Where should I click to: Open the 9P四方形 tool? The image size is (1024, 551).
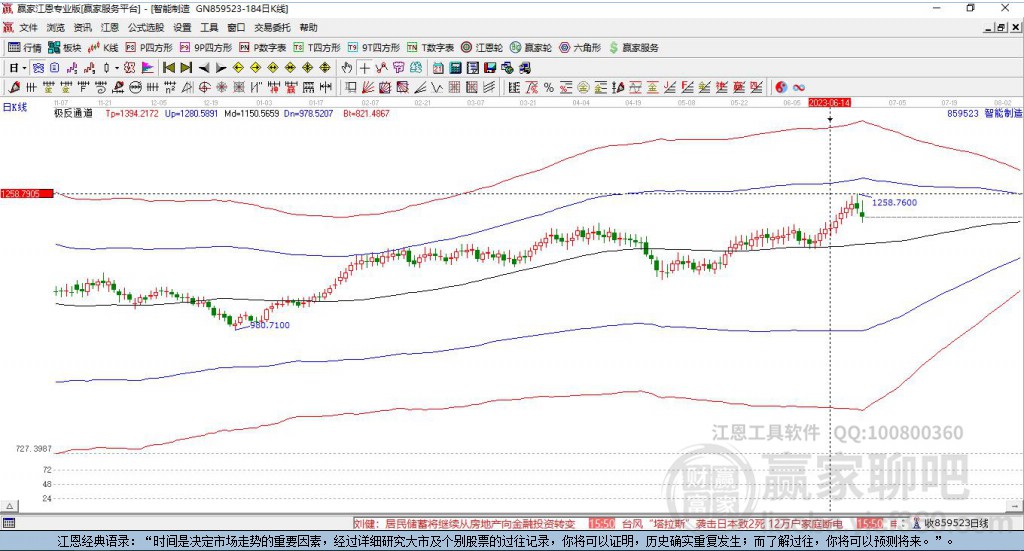[206, 48]
